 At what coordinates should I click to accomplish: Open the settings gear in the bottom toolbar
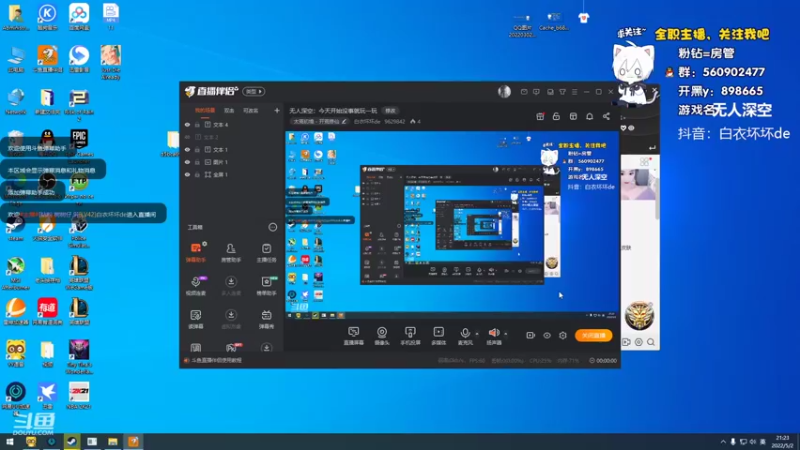(x=563, y=335)
